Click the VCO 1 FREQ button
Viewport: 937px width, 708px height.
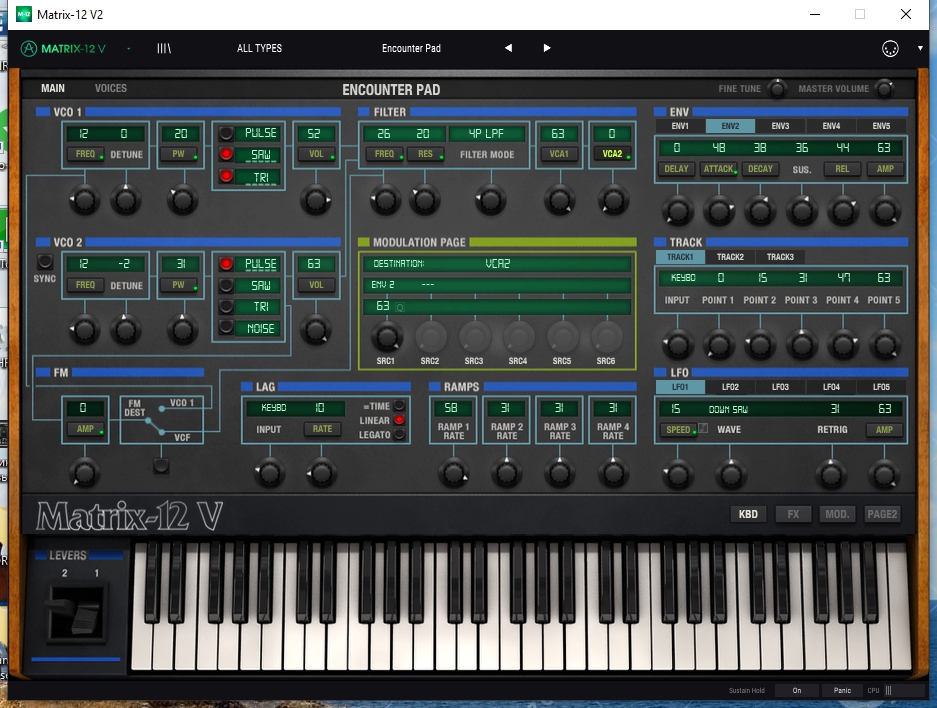coord(85,154)
